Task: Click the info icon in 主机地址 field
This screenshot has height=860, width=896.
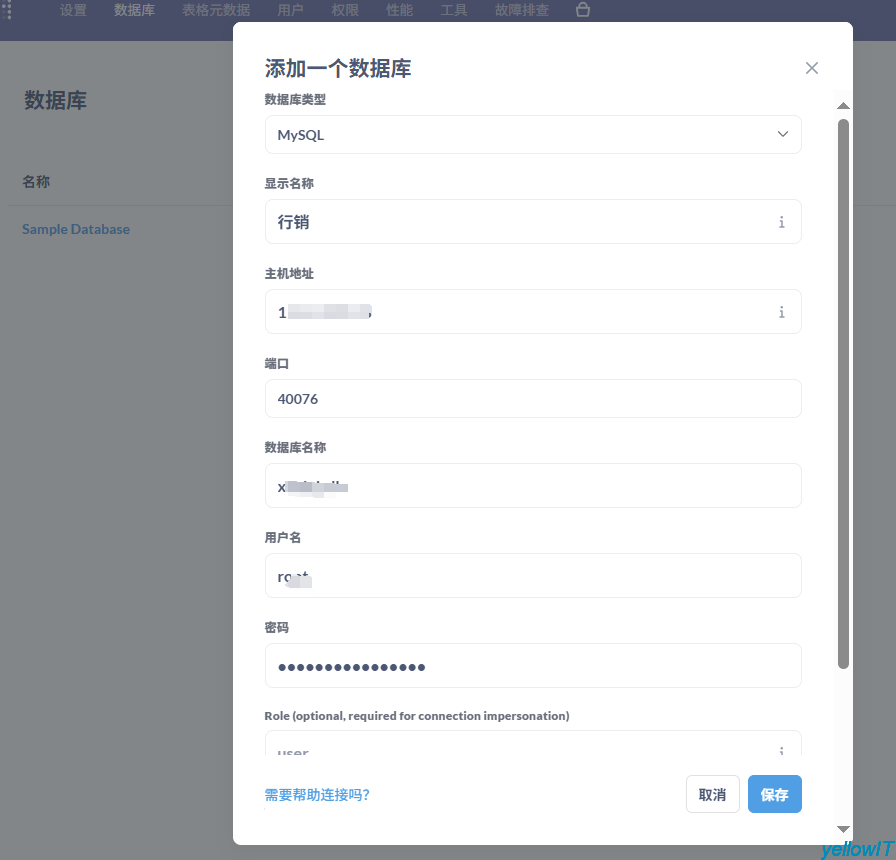Action: click(x=781, y=312)
